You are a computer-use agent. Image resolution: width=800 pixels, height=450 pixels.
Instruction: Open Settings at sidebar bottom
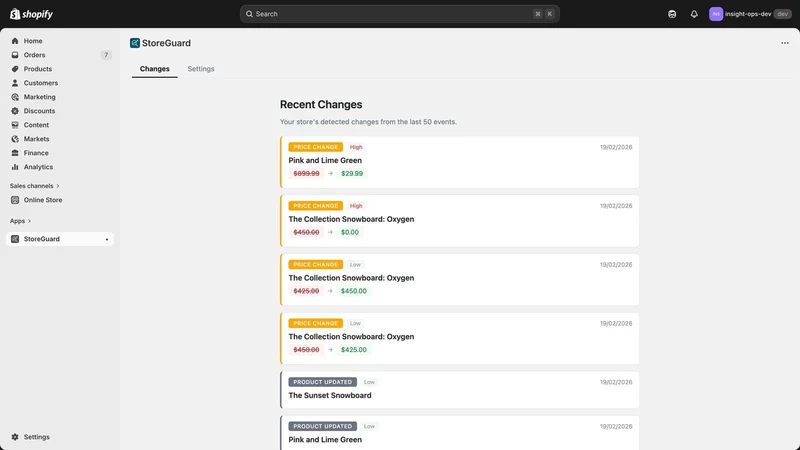(x=60, y=437)
